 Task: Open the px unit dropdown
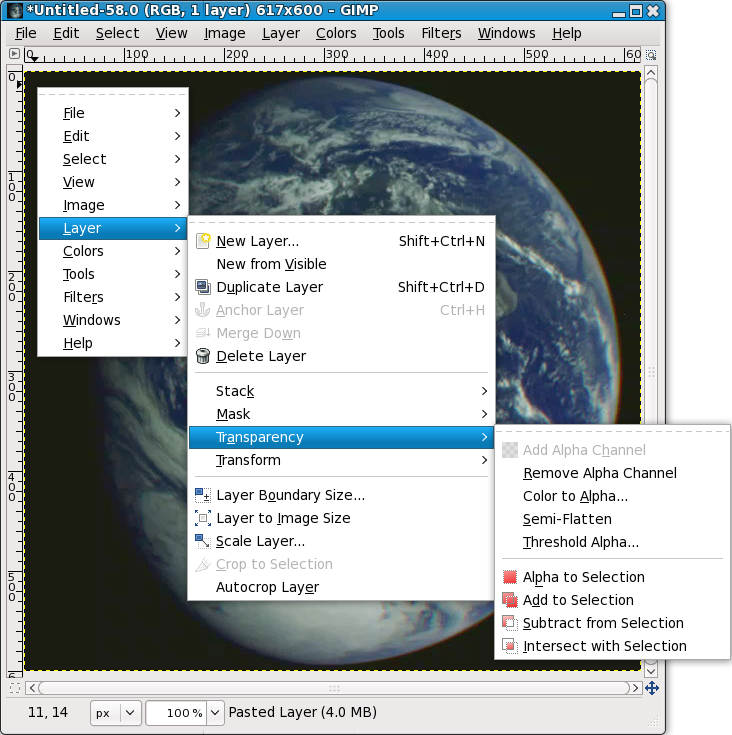click(x=130, y=713)
